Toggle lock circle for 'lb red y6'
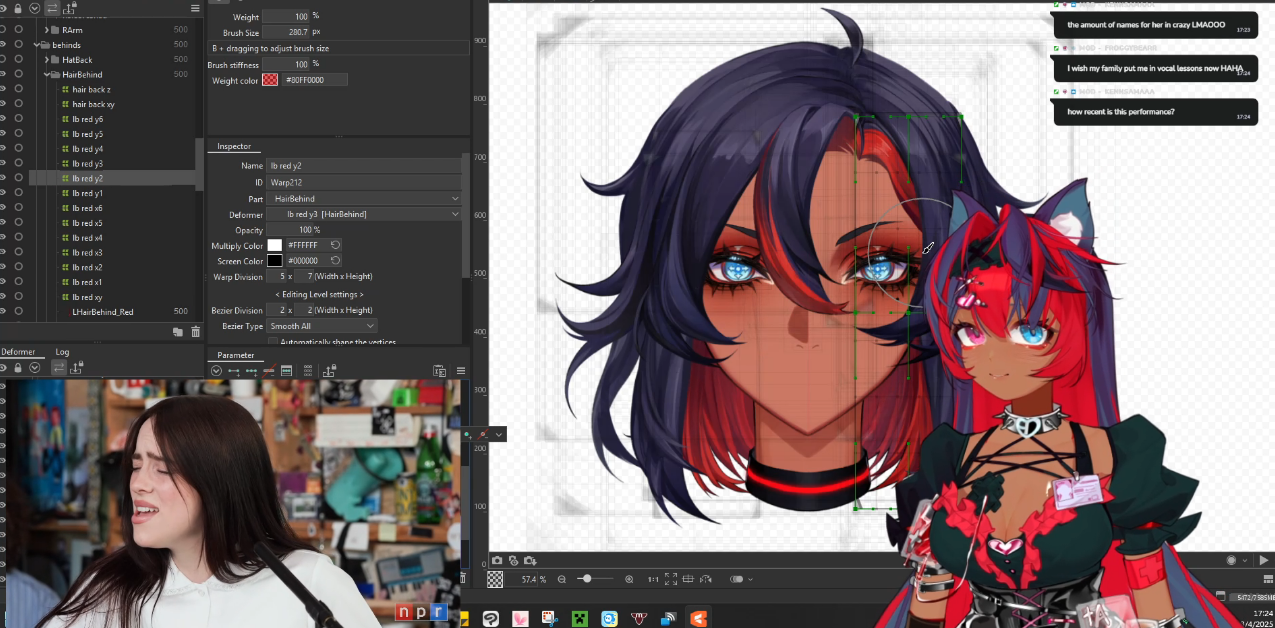The height and width of the screenshot is (628, 1275). pyautogui.click(x=18, y=119)
